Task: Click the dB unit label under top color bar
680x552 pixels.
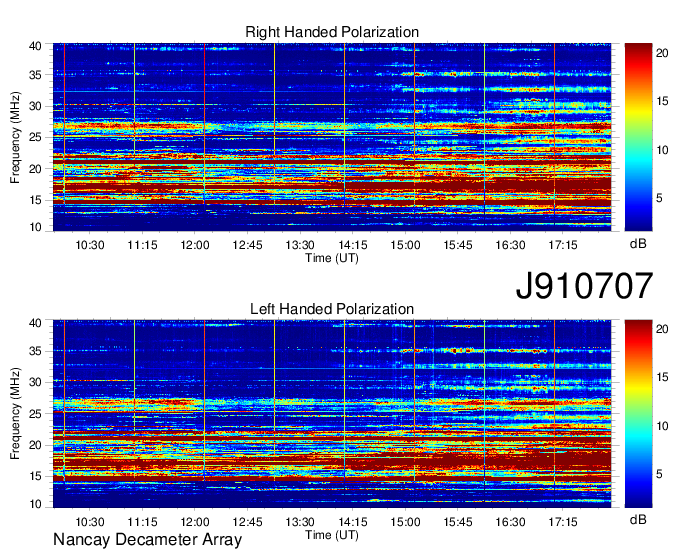Action: 638,244
